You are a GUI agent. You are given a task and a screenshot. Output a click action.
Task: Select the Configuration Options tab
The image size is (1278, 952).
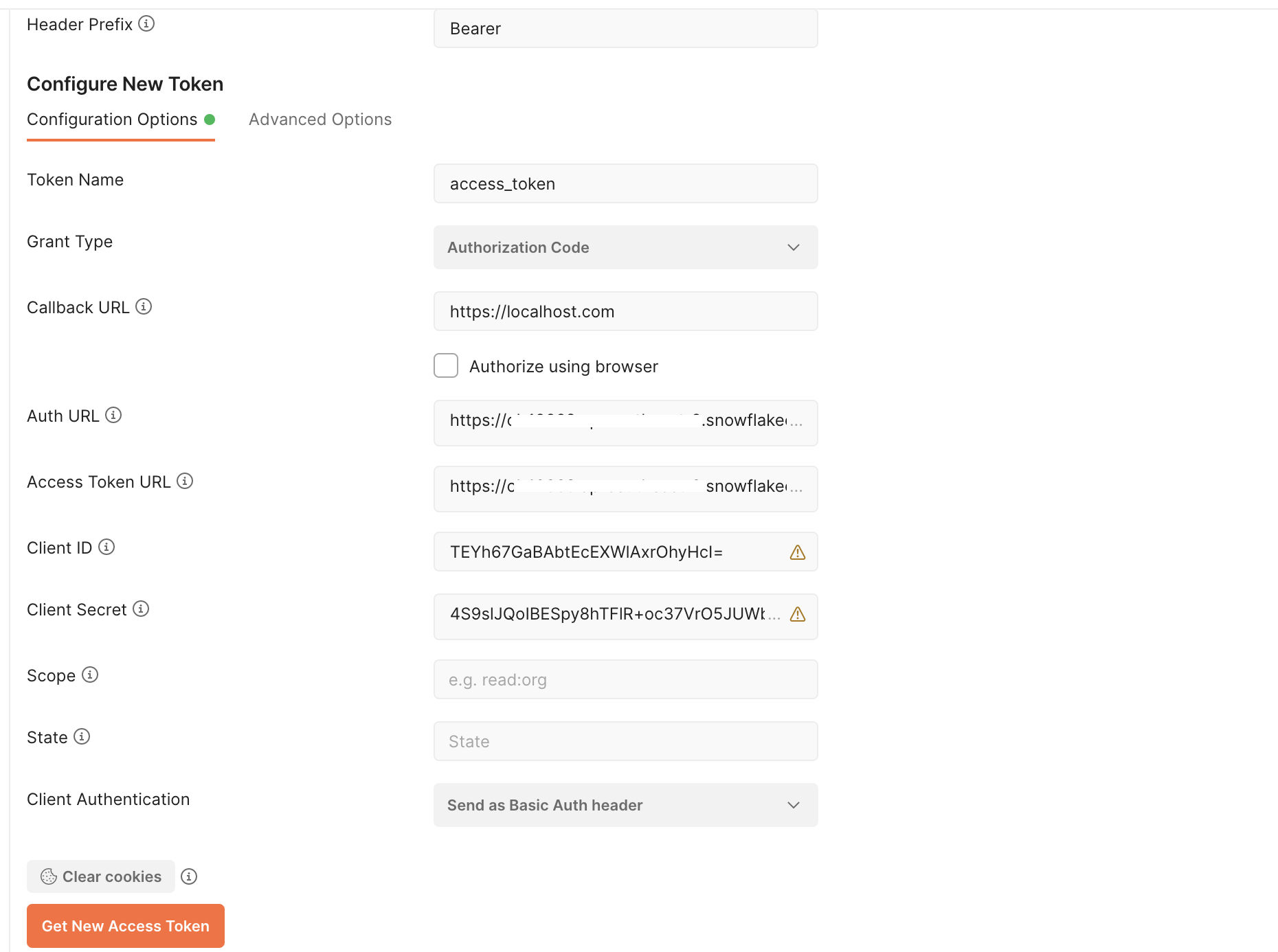point(113,119)
